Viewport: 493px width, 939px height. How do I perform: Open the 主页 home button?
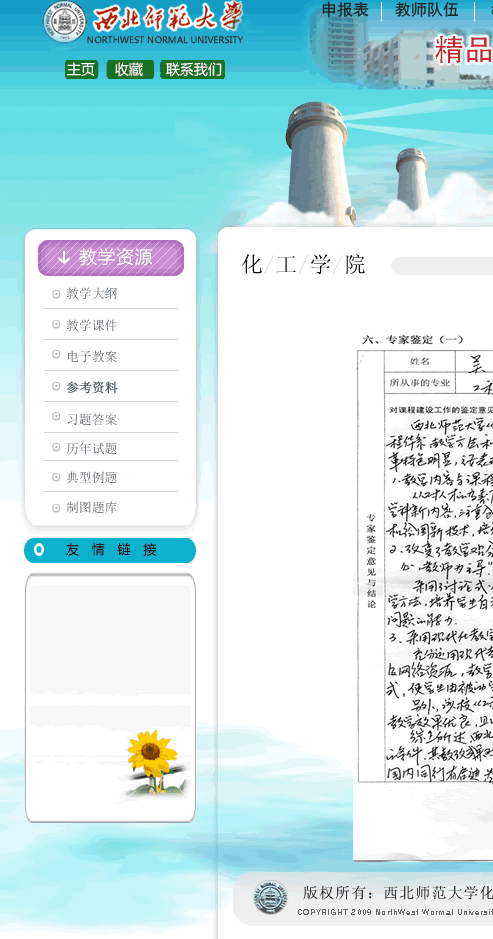81,69
